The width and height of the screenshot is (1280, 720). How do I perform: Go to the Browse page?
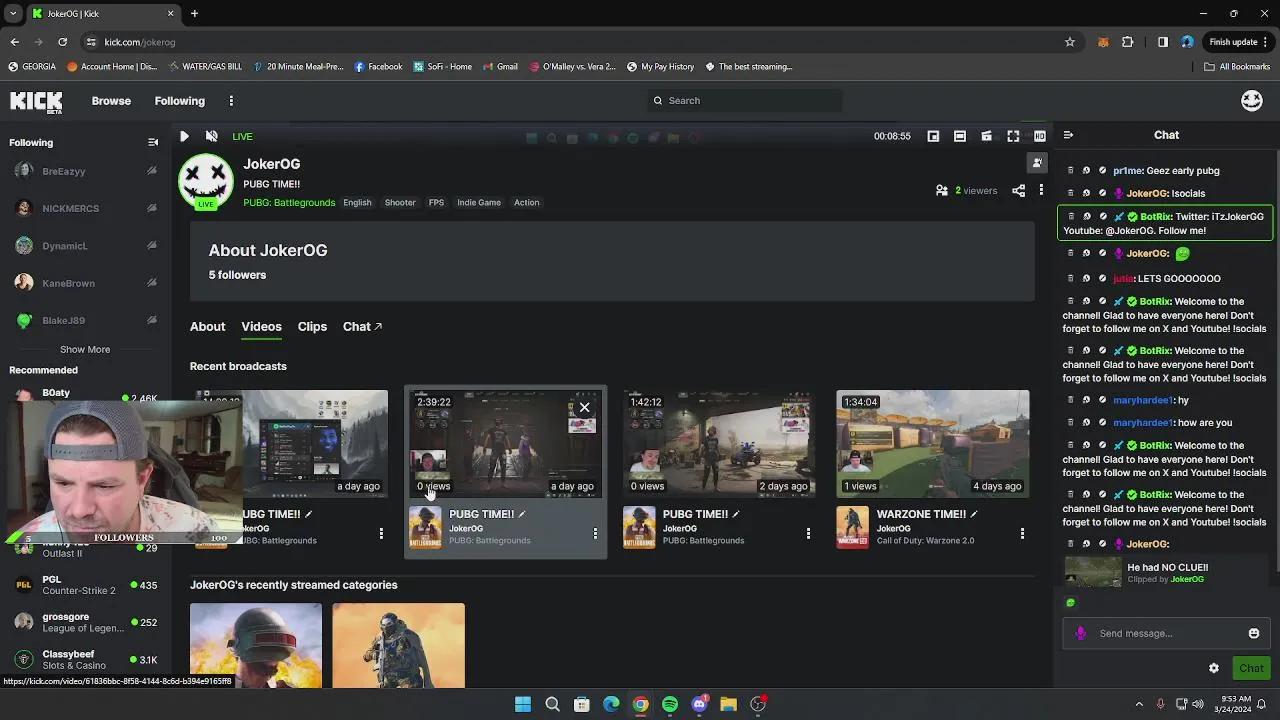(111, 101)
